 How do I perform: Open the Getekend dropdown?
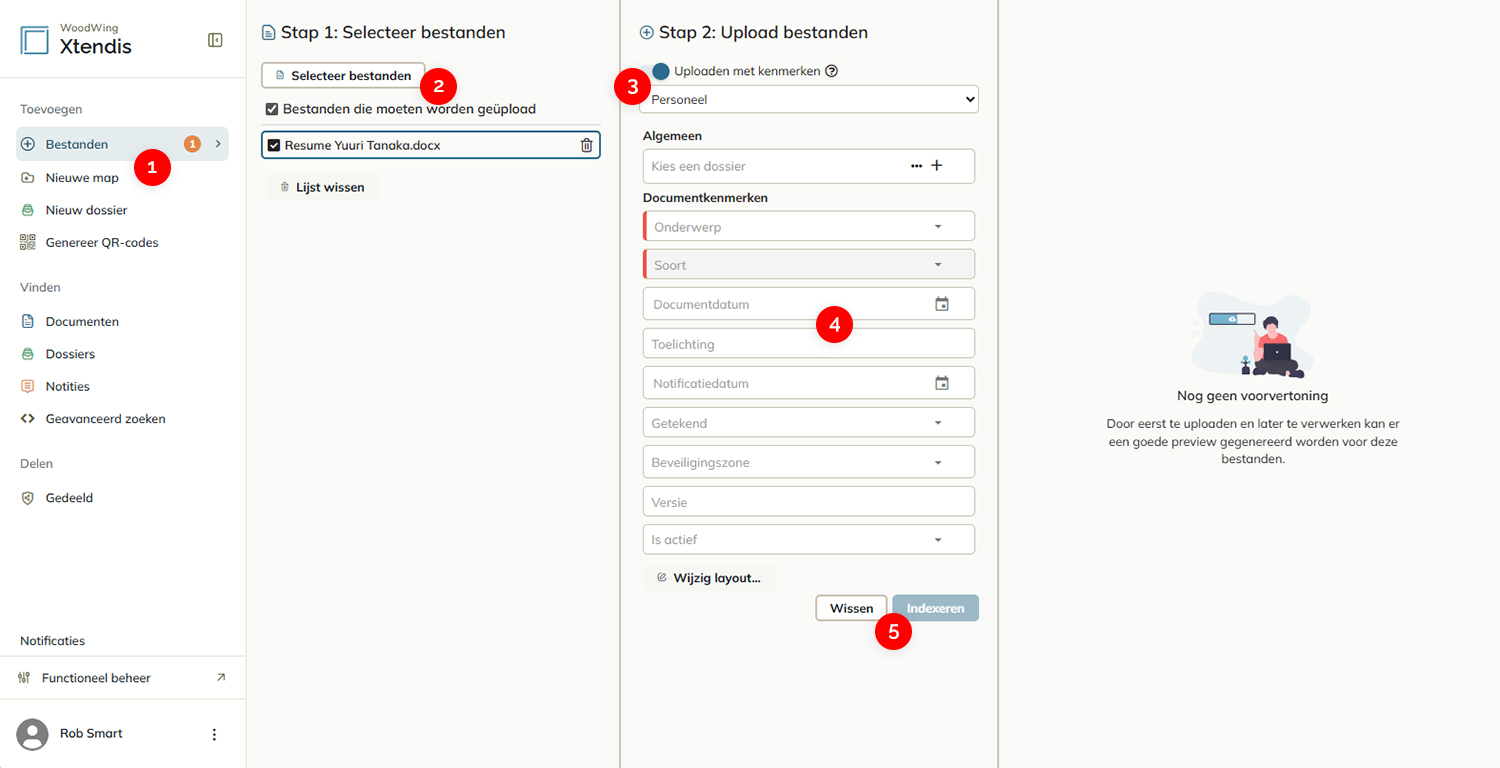809,422
